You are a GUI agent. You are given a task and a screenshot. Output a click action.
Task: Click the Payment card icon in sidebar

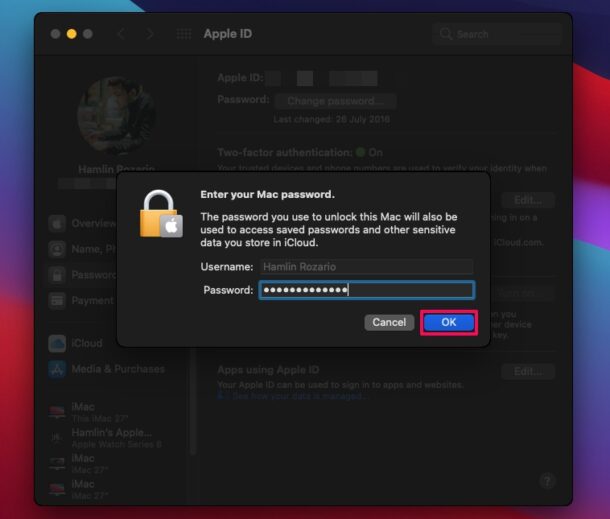point(57,301)
